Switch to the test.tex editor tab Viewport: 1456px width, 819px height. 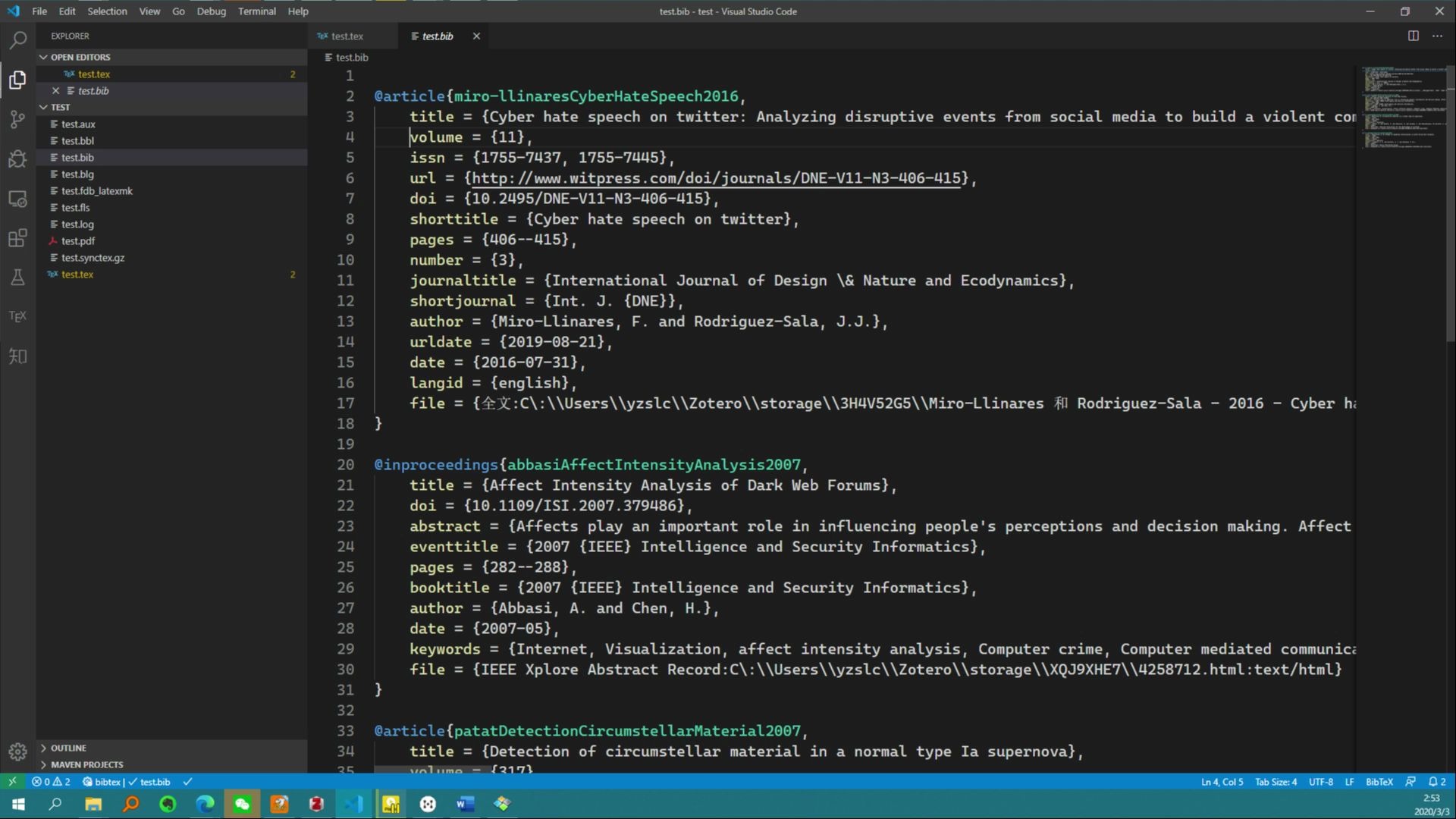(x=347, y=36)
